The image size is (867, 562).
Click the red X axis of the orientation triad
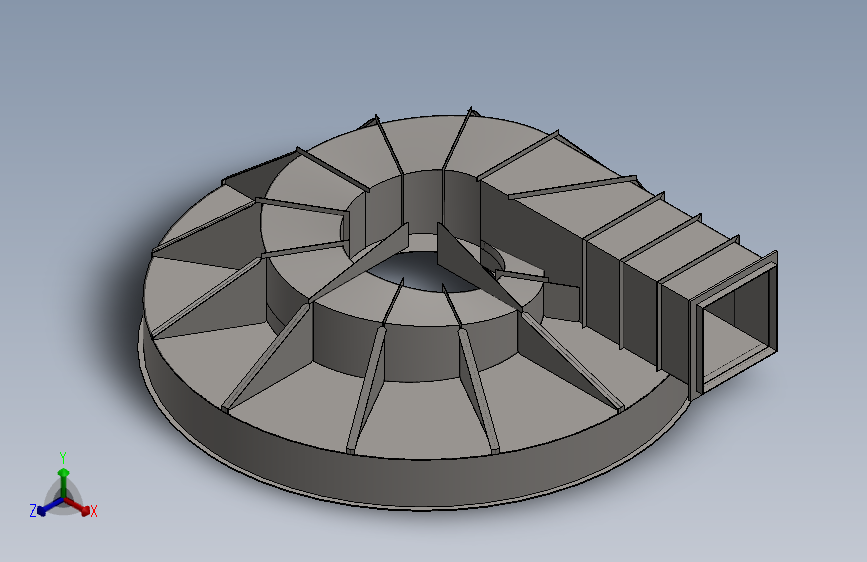pos(78,506)
